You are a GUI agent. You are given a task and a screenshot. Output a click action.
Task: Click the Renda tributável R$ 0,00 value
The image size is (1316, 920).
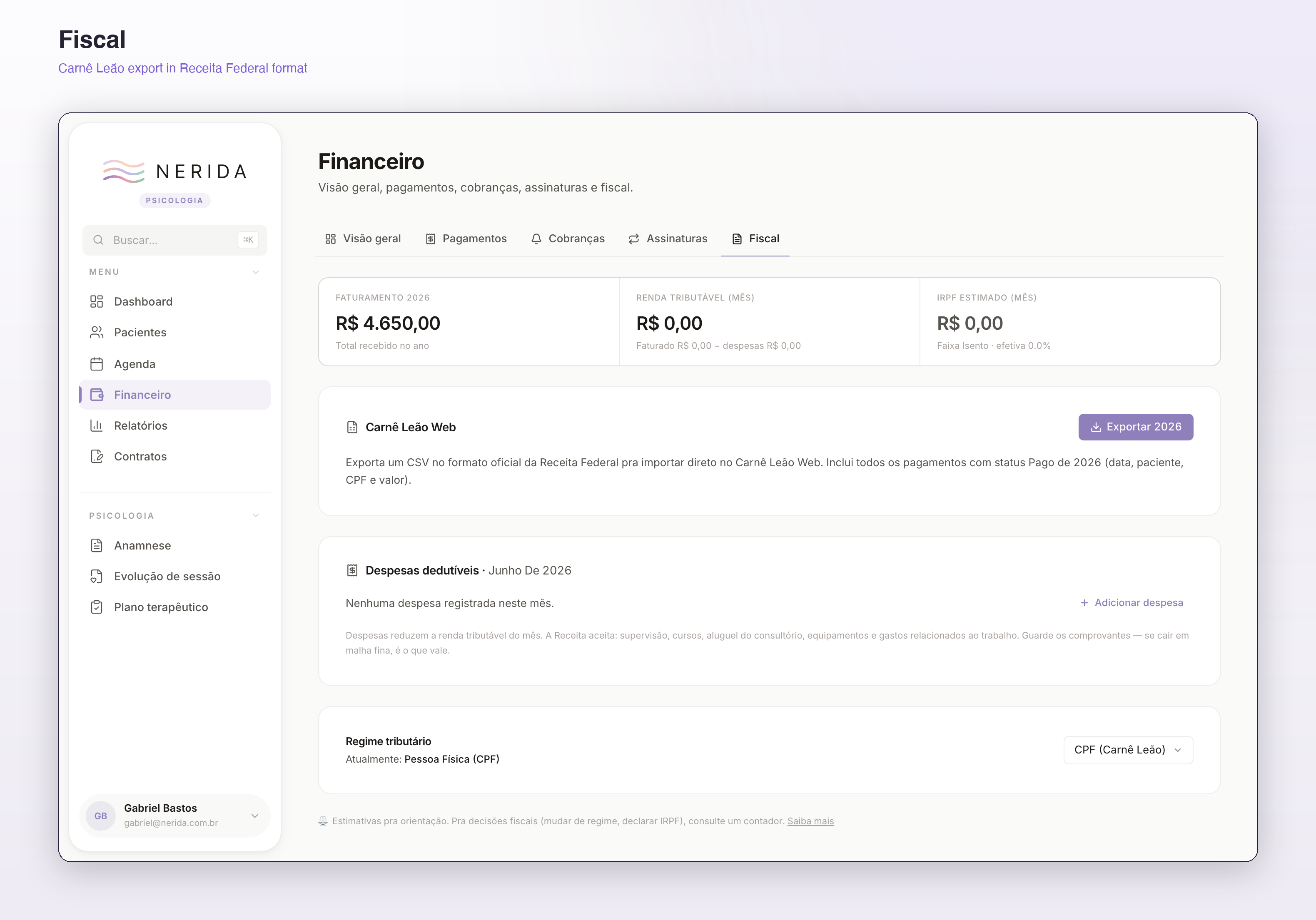(x=669, y=323)
